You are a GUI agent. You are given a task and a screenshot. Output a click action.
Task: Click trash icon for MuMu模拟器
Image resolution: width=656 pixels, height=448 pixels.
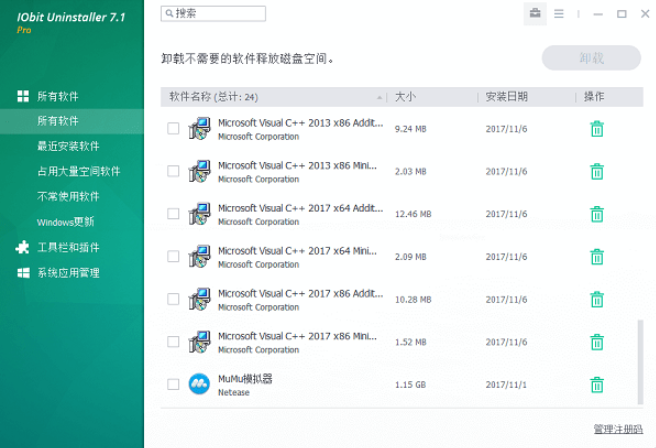tap(597, 385)
